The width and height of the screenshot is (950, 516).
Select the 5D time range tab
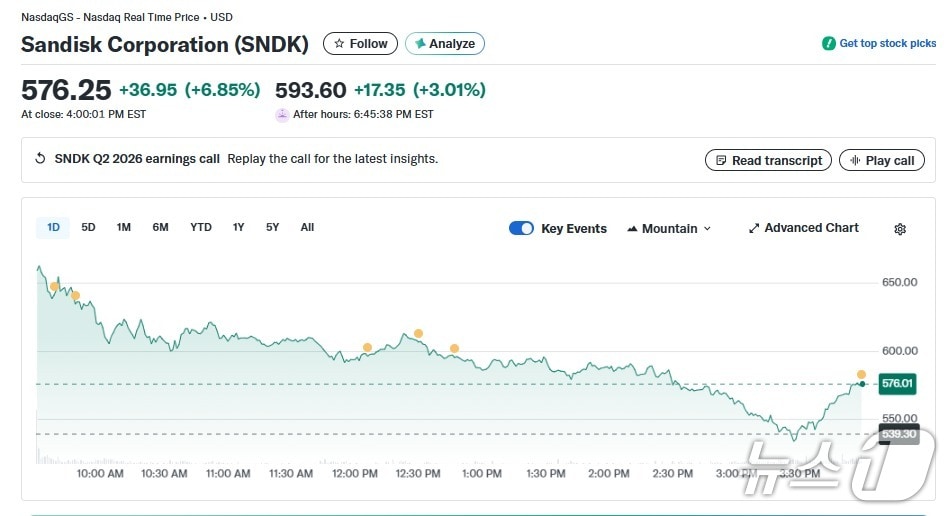(88, 227)
